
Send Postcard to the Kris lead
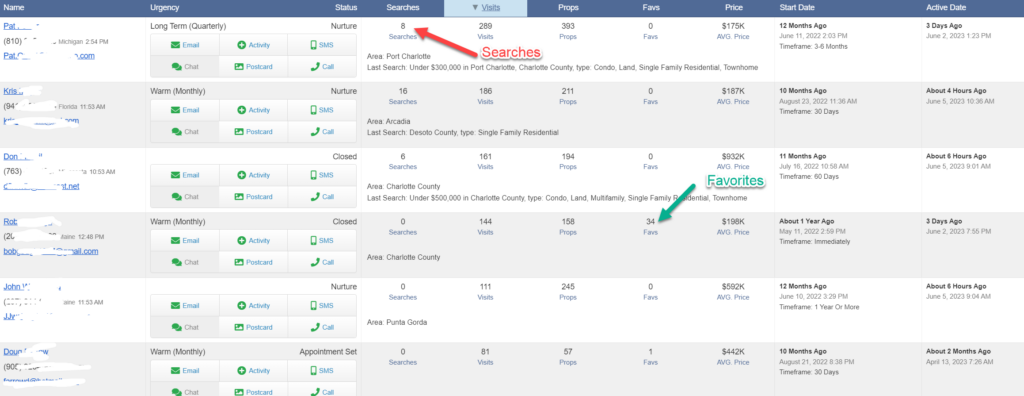click(x=253, y=131)
